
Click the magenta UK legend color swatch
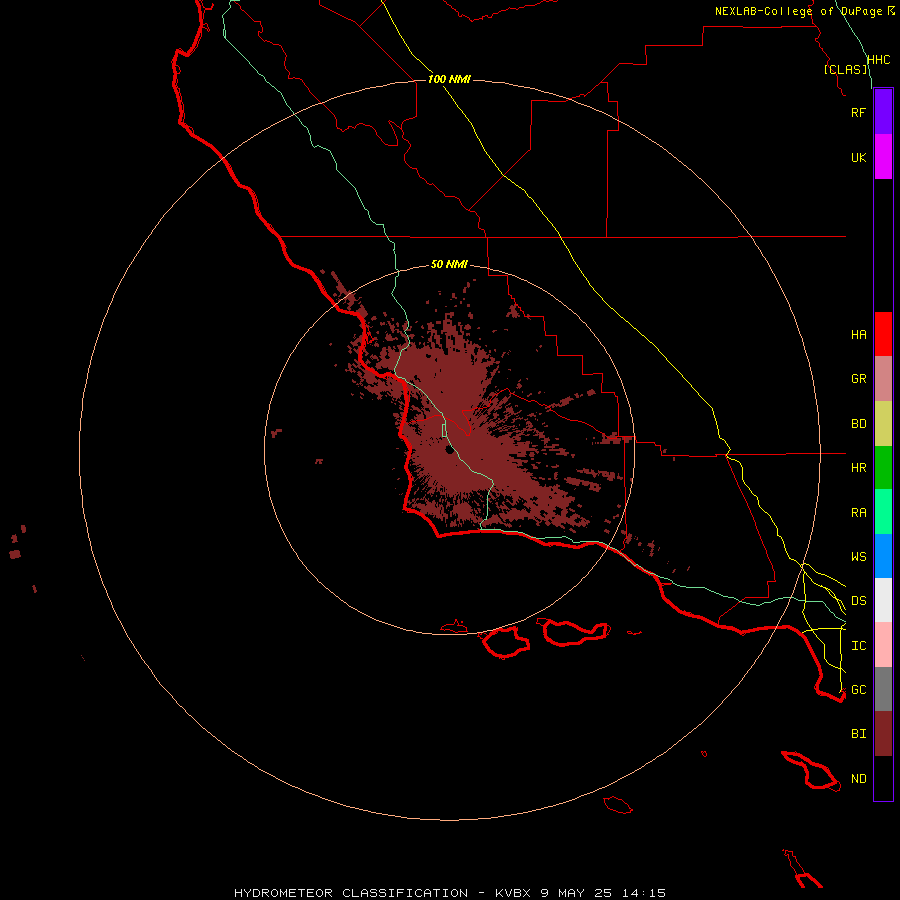coord(883,157)
